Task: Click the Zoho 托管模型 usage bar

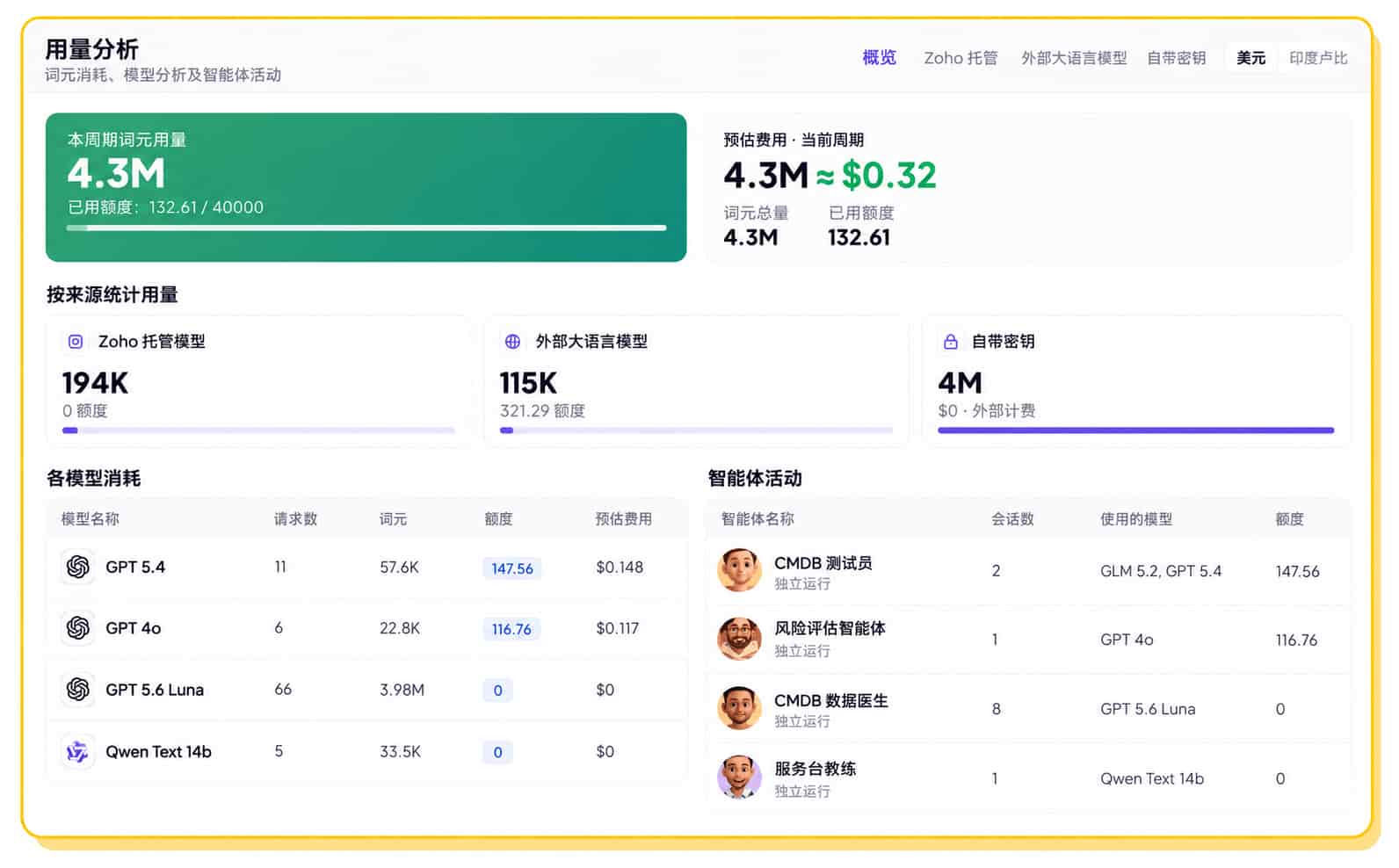Action: click(x=258, y=430)
